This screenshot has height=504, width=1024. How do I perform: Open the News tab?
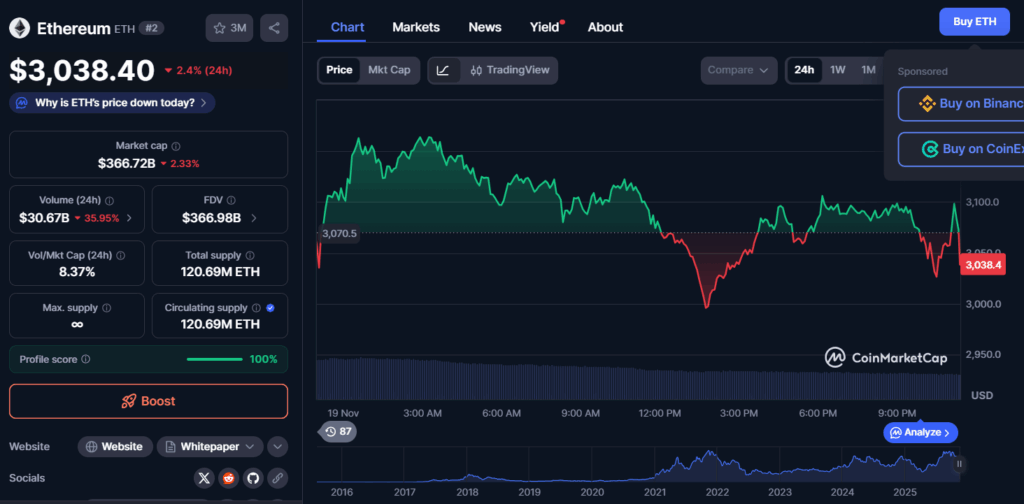click(485, 27)
